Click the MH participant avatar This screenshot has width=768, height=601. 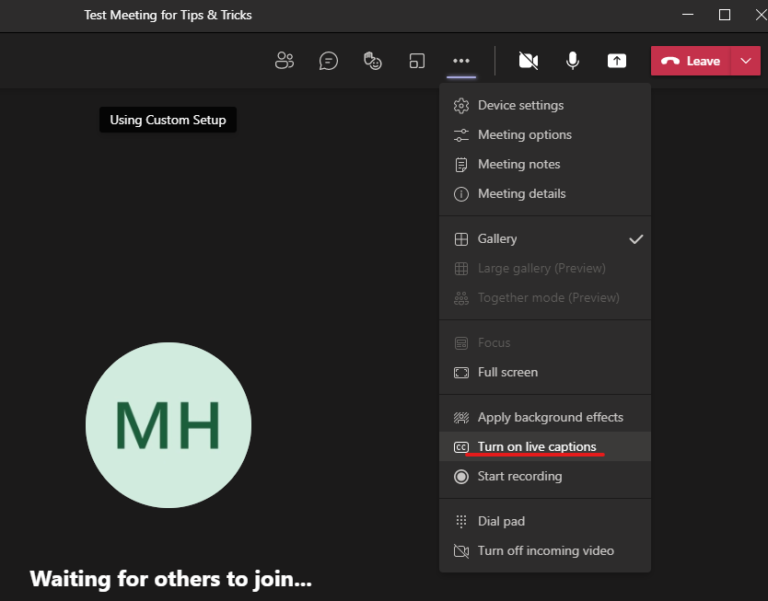[168, 425]
